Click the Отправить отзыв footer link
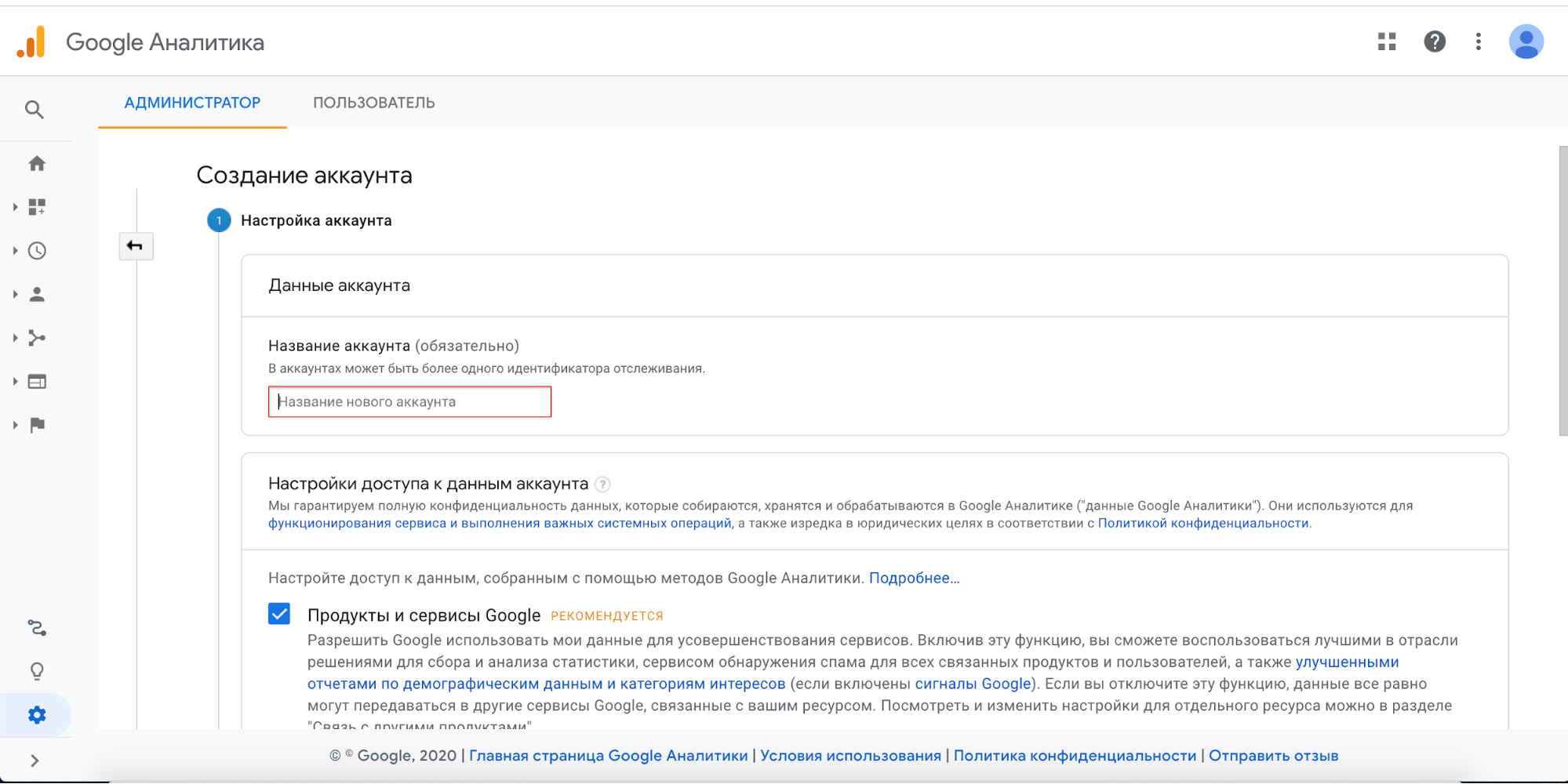Viewport: 1568px width, 784px height. [1273, 756]
